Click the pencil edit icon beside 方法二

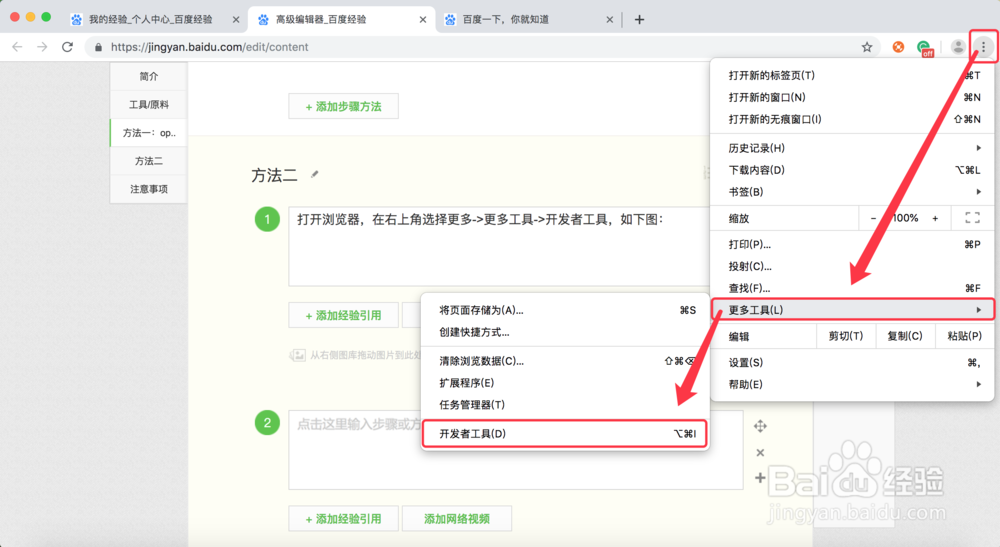click(314, 174)
